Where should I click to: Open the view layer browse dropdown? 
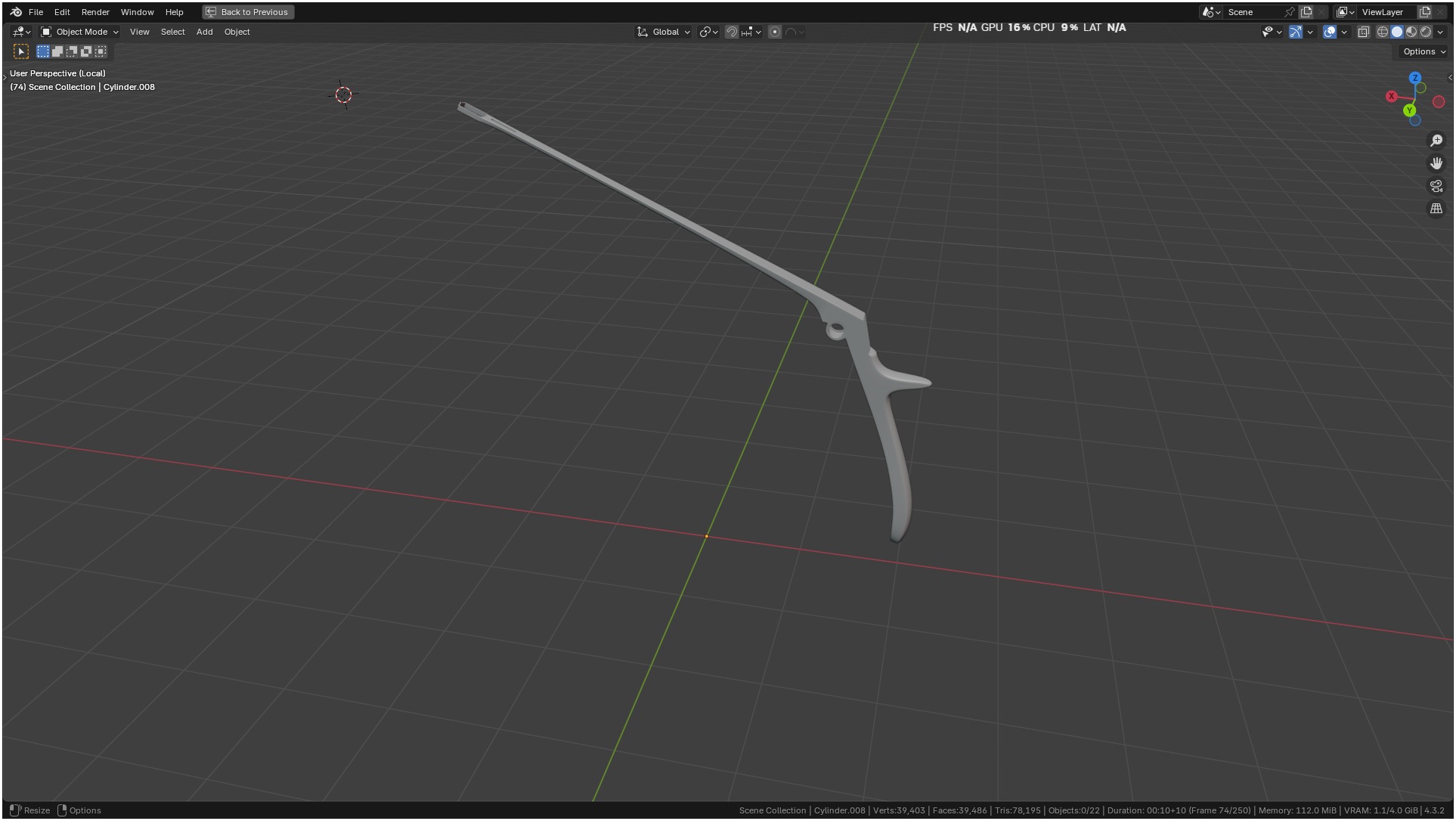click(1346, 12)
